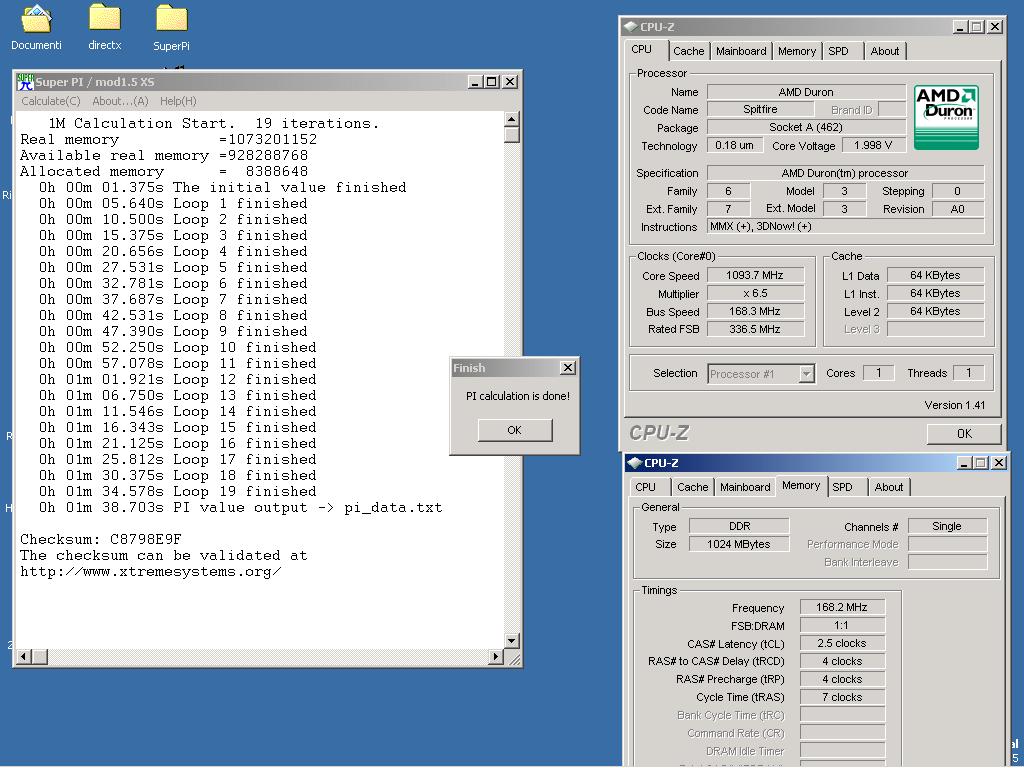Click the Super PI title bar app icon
The image size is (1024, 768).
(x=25, y=82)
